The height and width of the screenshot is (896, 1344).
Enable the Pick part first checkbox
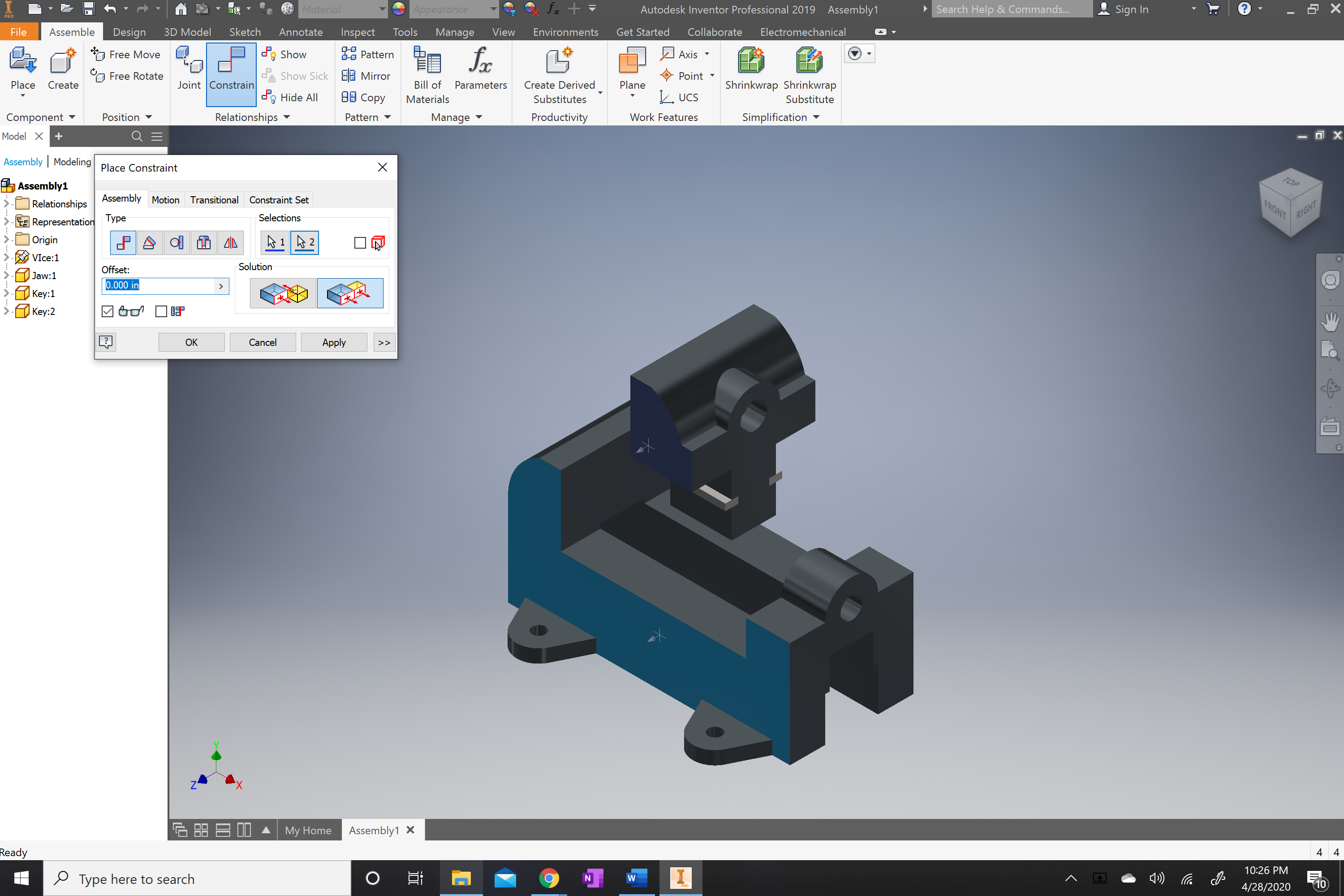click(360, 243)
